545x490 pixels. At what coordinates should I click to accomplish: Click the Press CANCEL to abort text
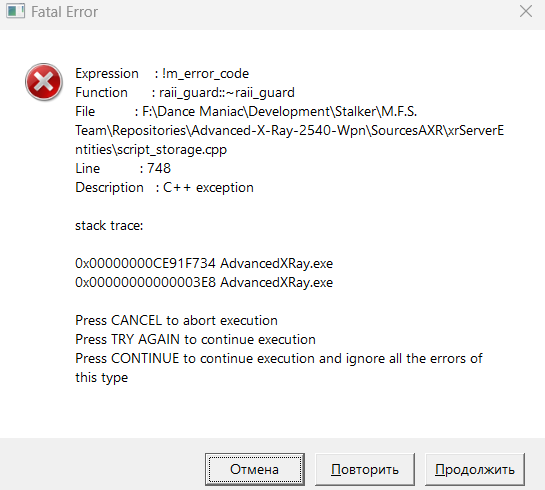[x=176, y=320]
